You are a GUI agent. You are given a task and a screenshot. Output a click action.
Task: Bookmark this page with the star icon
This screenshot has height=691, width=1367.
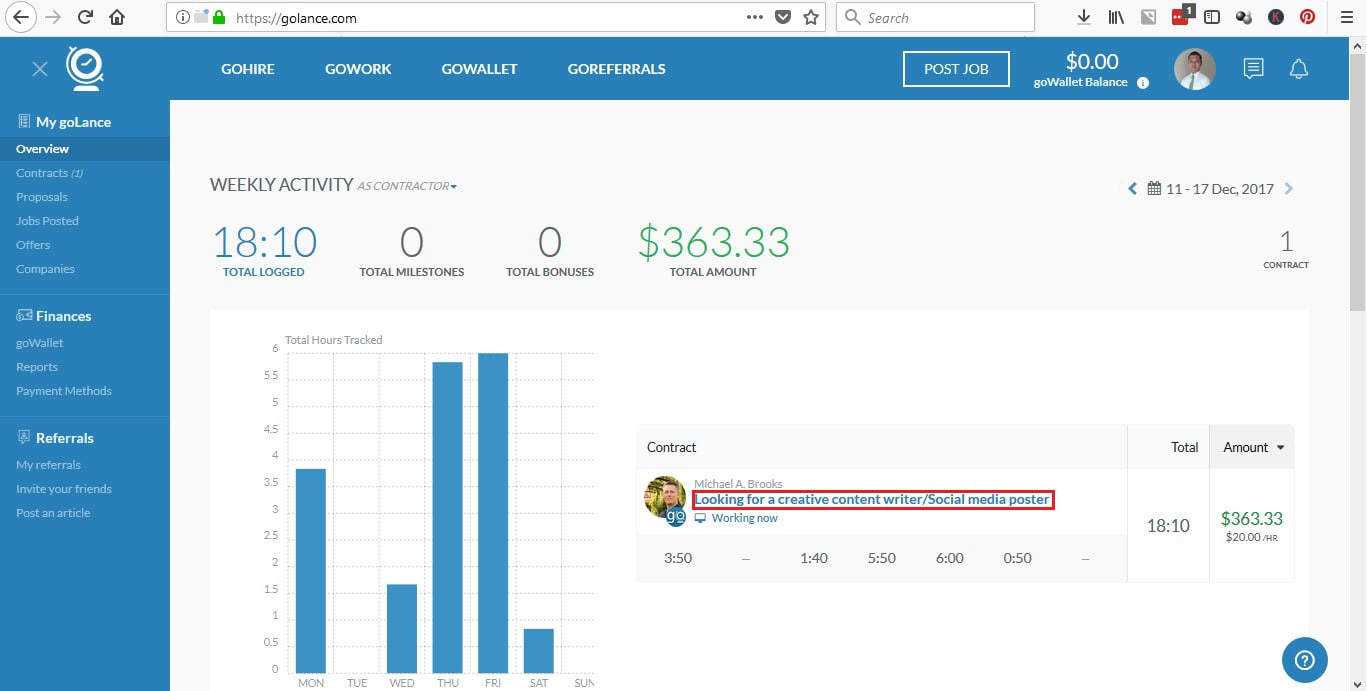coord(811,17)
